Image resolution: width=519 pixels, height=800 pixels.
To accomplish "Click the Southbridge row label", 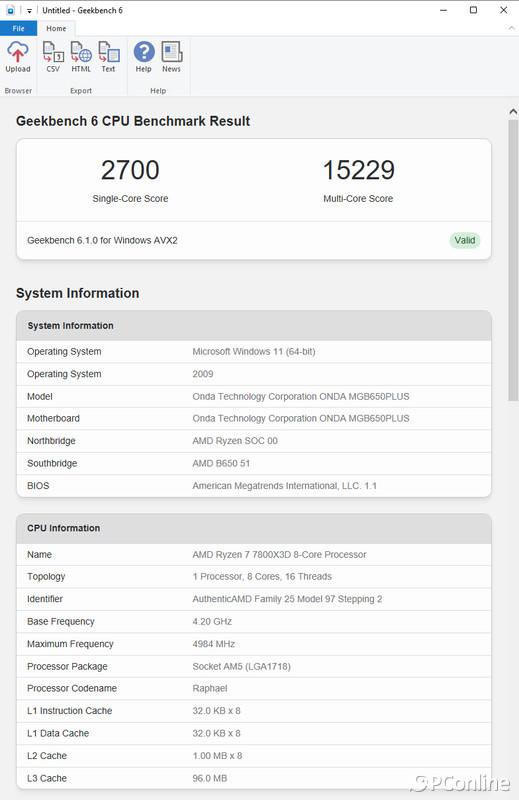I will click(x=52, y=463).
